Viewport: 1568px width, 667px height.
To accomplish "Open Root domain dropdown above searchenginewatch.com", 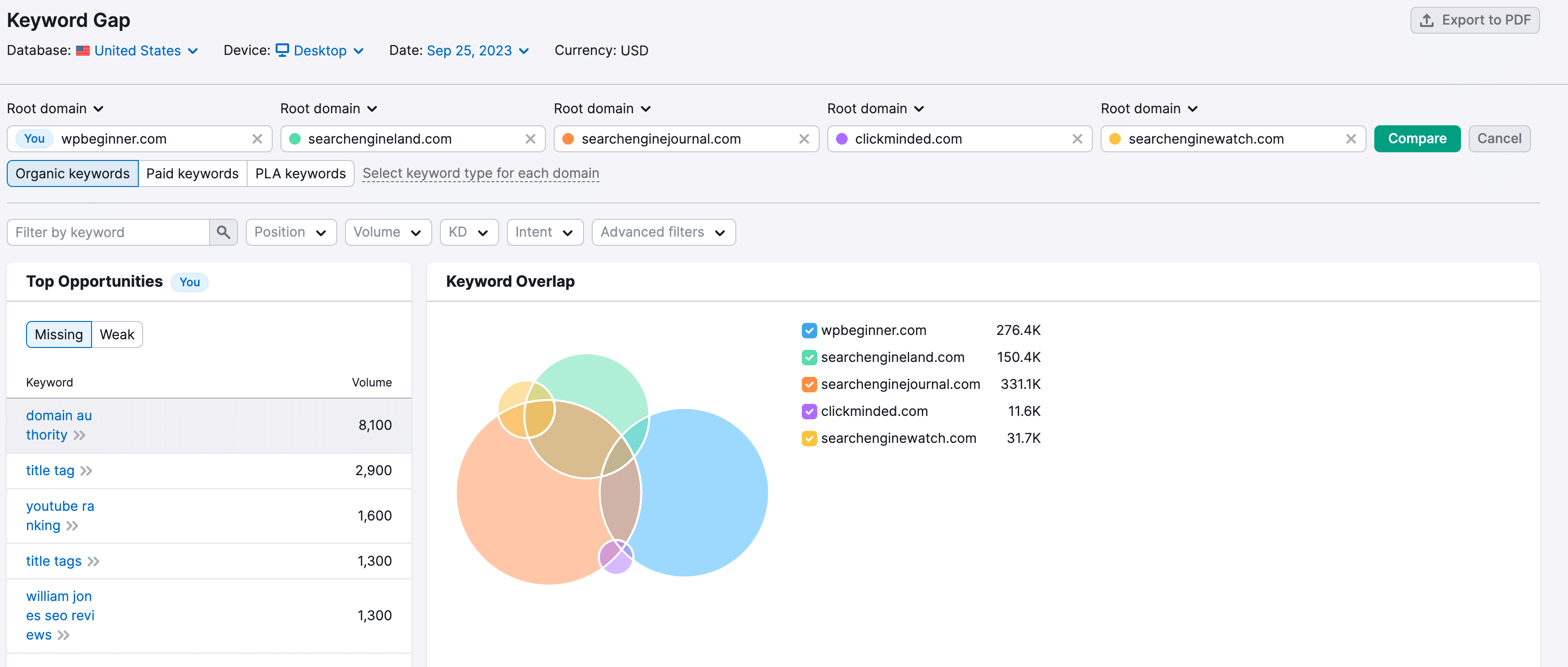I will (1149, 108).
